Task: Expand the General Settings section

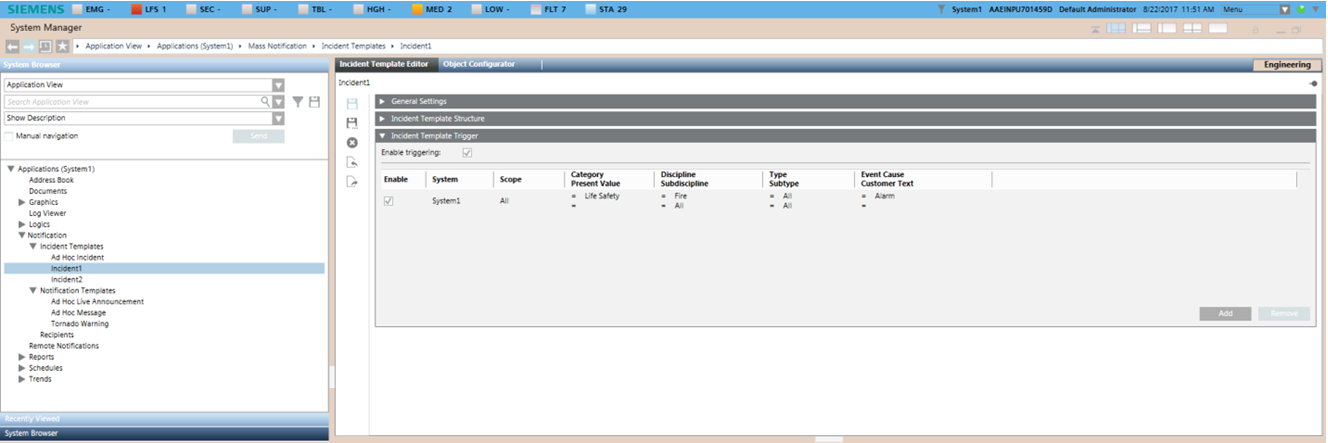Action: [x=418, y=101]
